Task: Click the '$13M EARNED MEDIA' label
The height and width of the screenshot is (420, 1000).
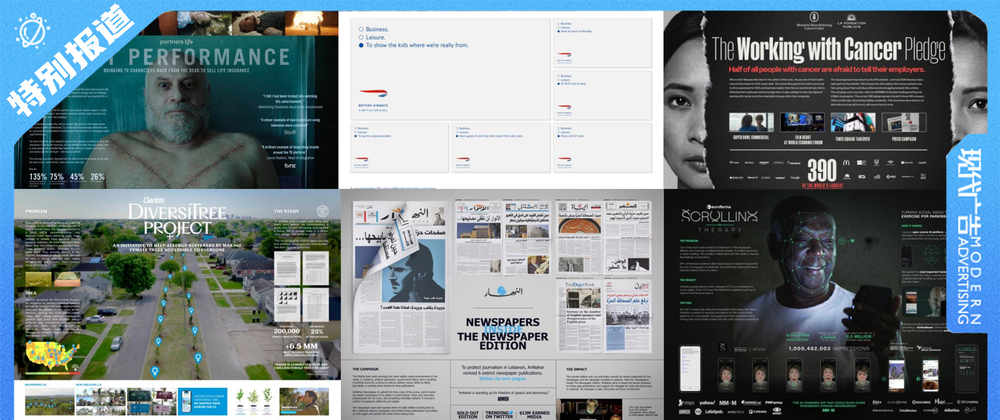Action: (x=534, y=414)
